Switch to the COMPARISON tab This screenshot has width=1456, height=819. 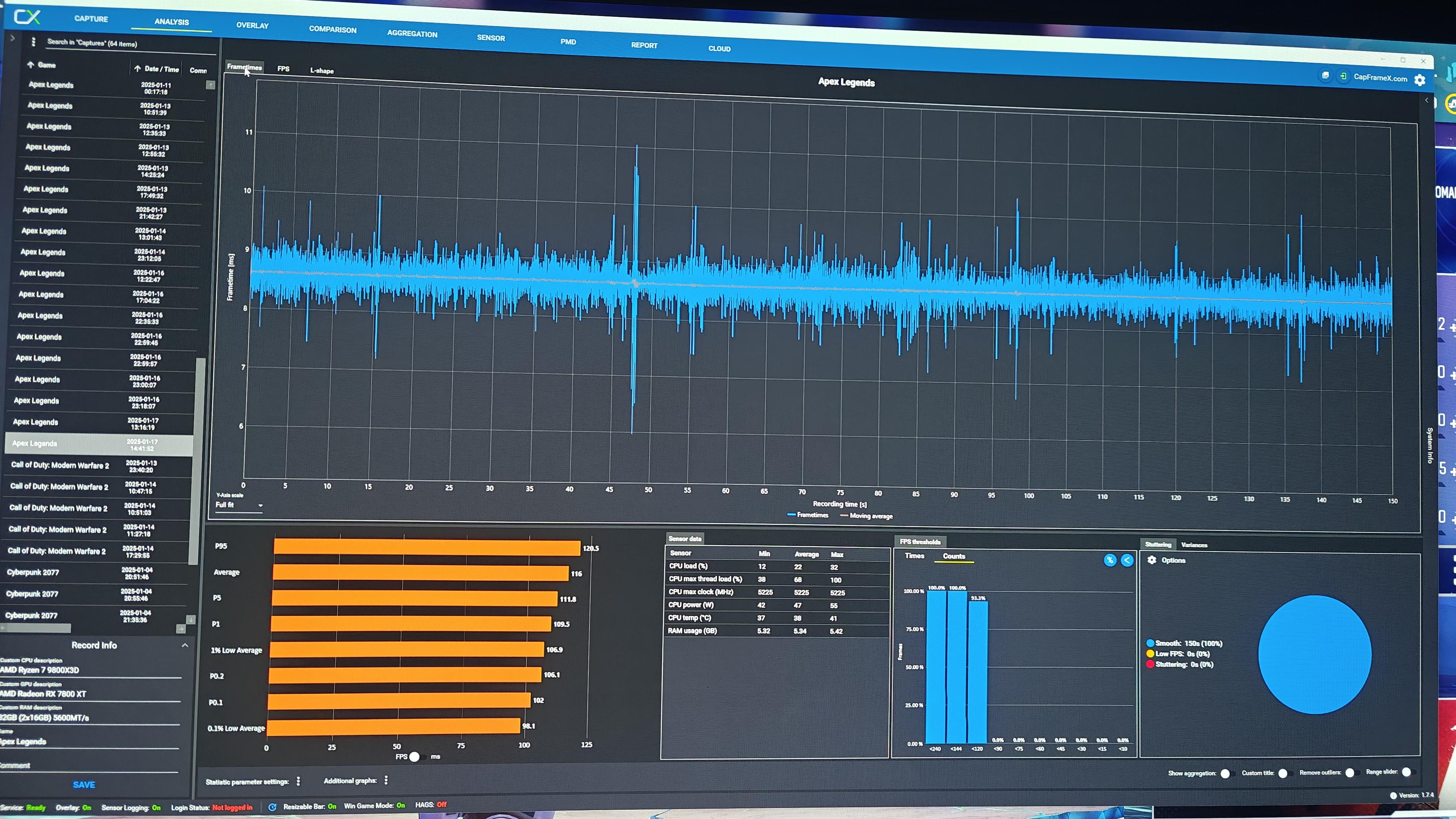coord(332,30)
